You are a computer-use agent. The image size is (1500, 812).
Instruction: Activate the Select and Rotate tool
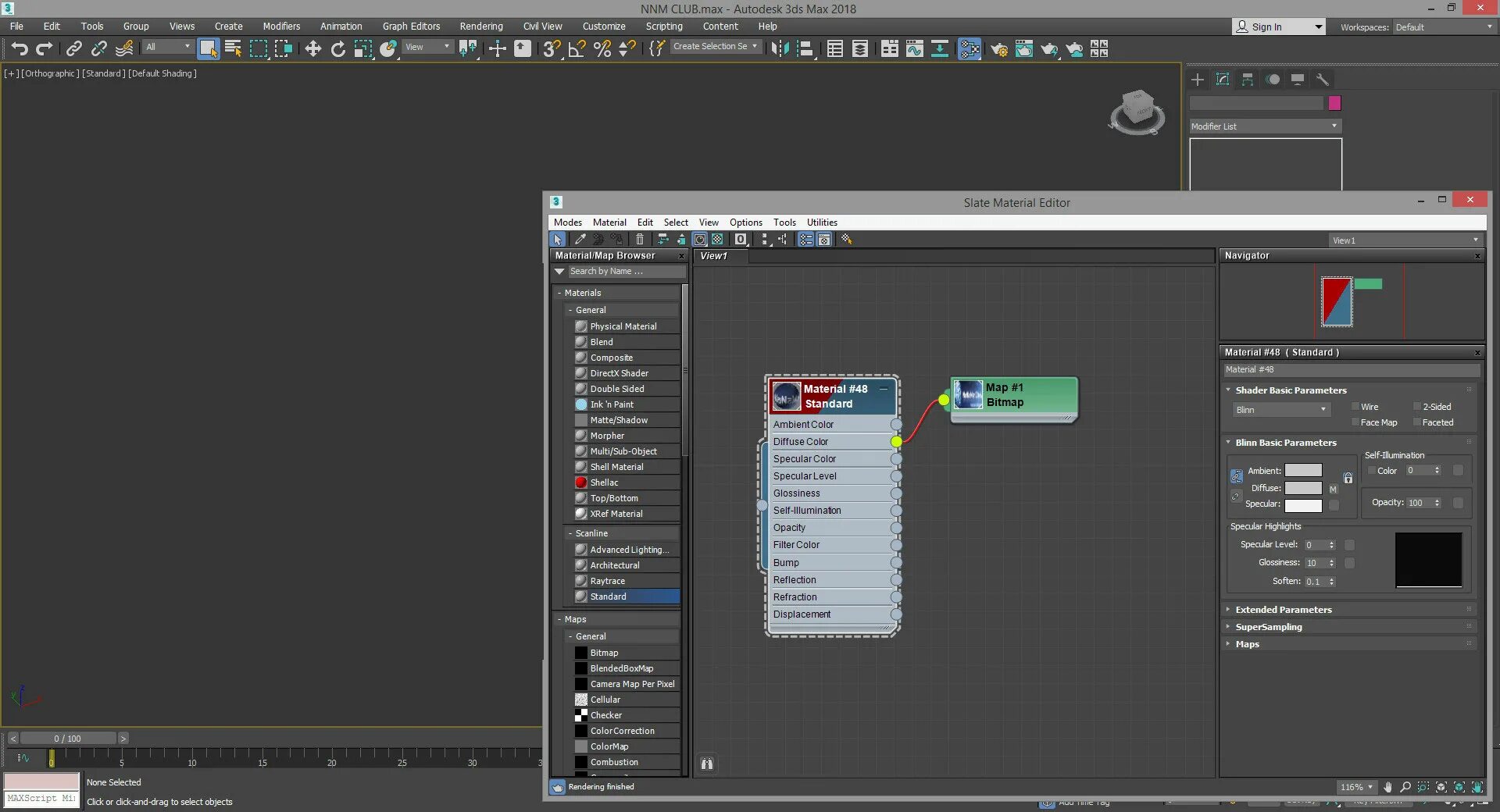click(x=337, y=48)
